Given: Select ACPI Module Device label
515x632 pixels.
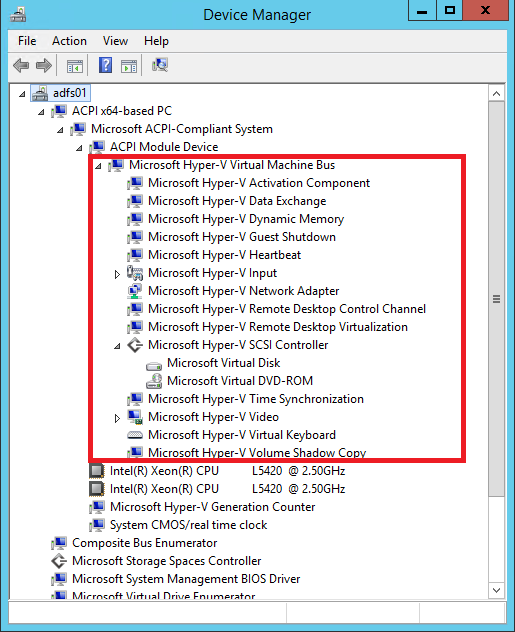Looking at the screenshot, I should click(164, 147).
